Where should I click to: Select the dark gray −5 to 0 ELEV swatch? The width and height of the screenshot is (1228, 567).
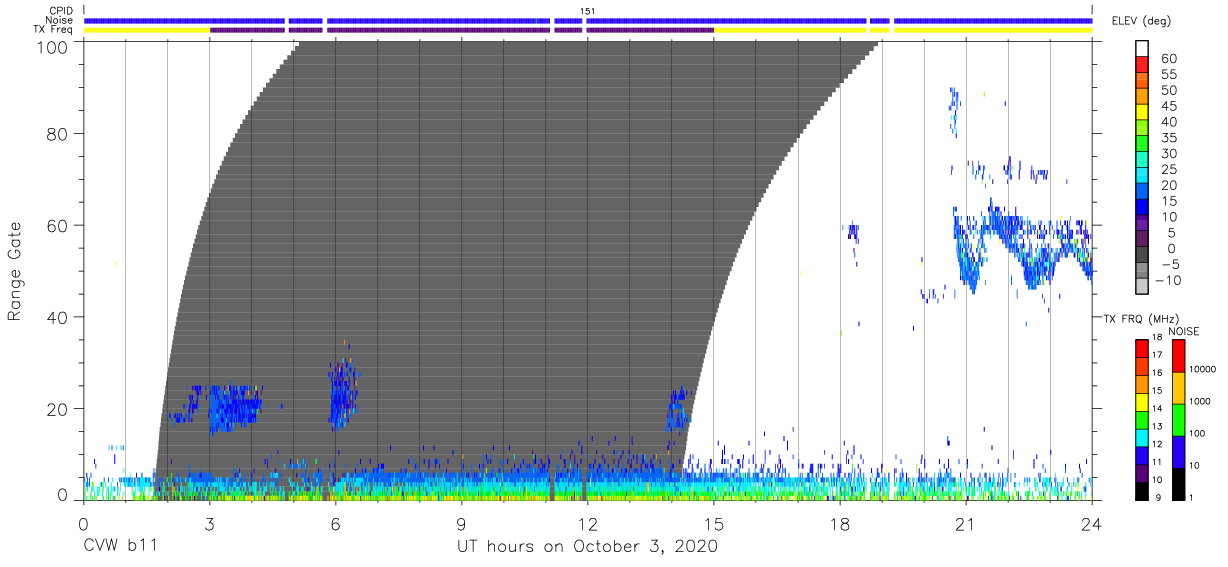point(1142,256)
